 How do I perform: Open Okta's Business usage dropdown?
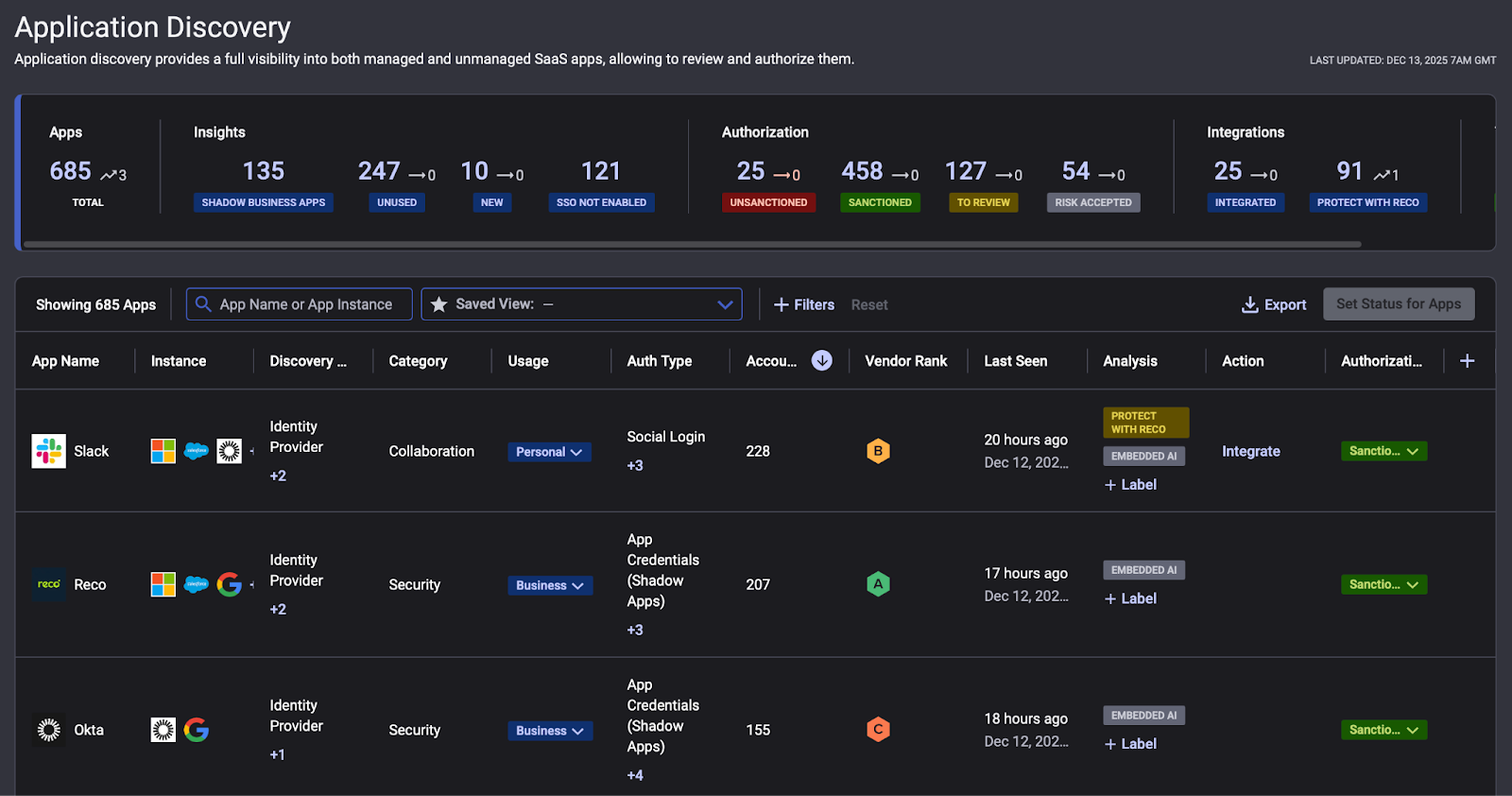(x=549, y=731)
